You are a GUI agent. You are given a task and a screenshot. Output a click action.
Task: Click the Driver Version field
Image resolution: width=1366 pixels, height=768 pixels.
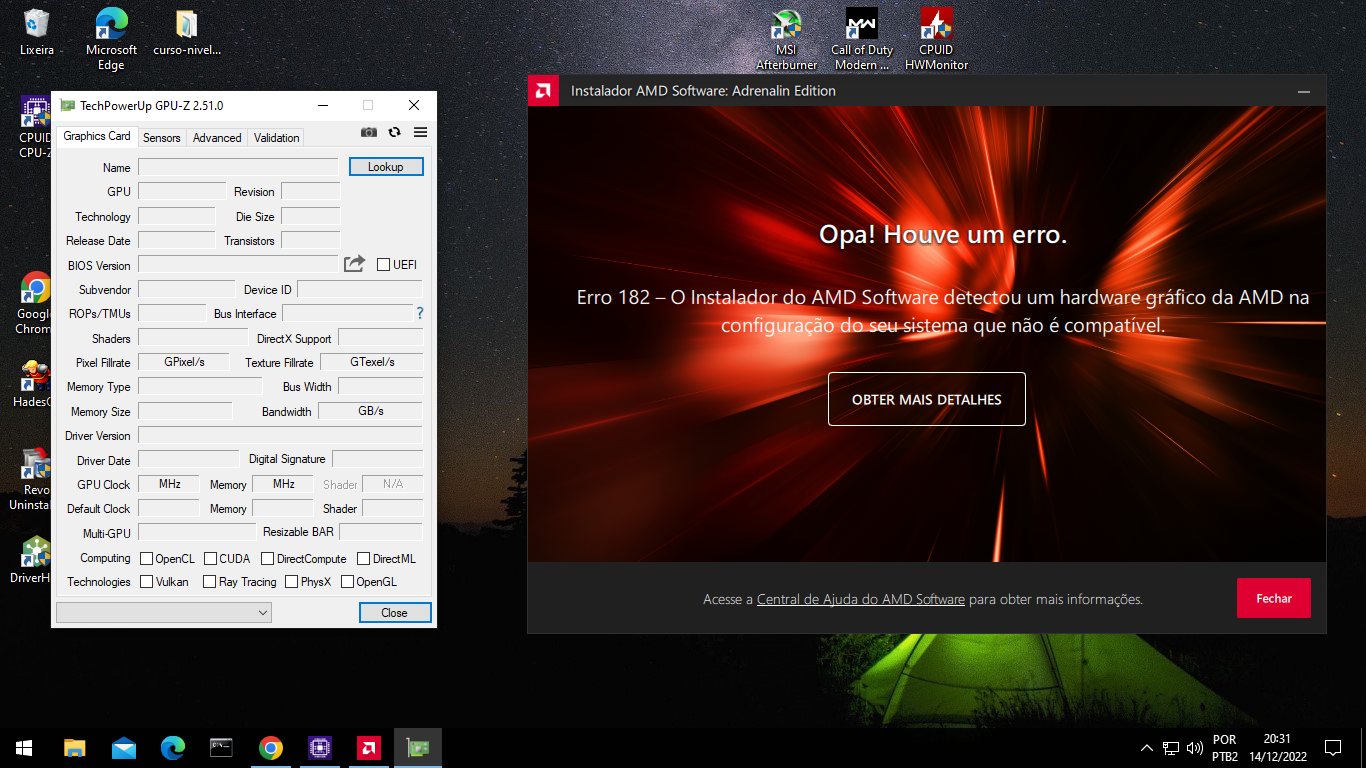click(x=280, y=435)
